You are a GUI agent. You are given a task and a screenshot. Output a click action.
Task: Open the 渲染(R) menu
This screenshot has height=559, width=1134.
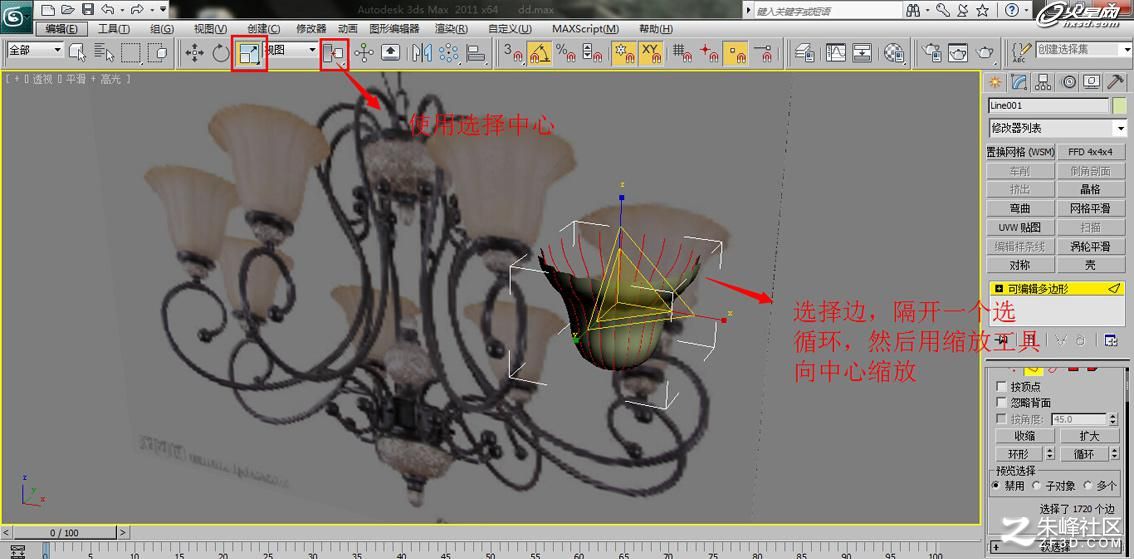450,29
